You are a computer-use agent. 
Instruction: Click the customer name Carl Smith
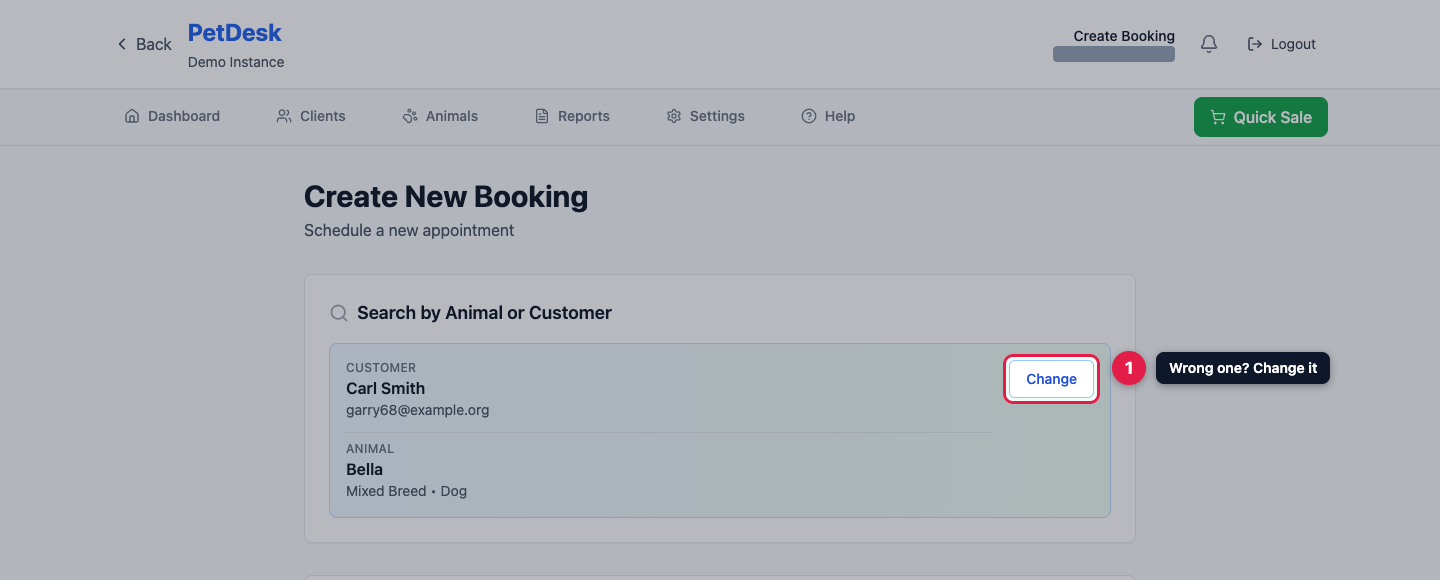pyautogui.click(x=386, y=388)
